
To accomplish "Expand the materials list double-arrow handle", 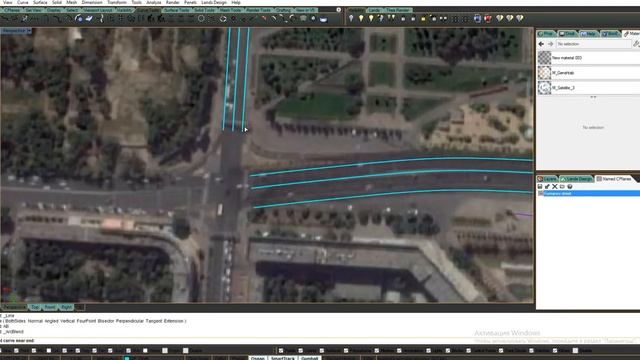I will [593, 97].
